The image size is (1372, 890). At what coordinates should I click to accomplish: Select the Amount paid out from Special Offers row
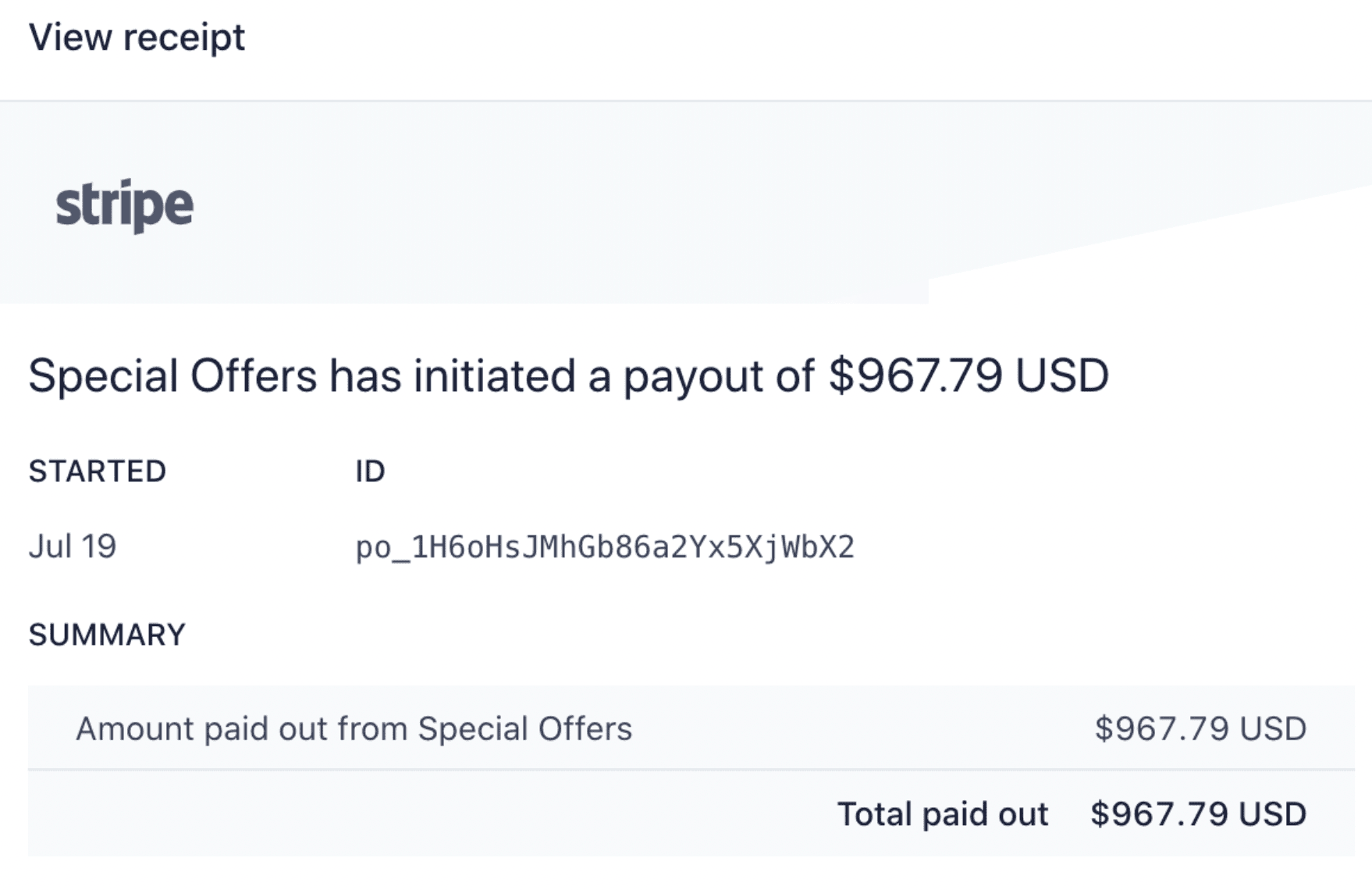[x=354, y=729]
